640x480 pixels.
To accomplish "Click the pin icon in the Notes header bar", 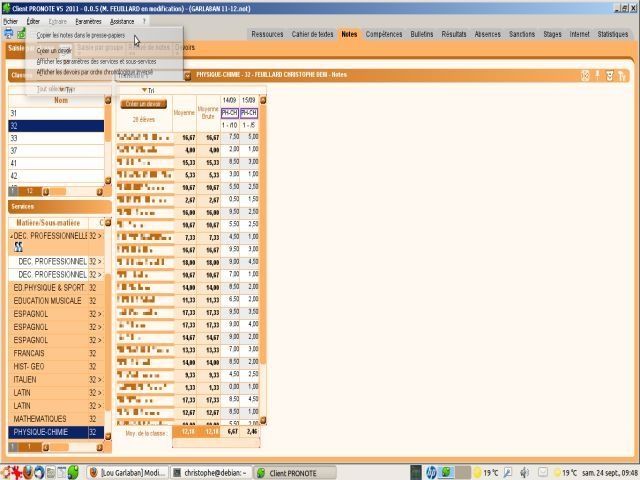I will pyautogui.click(x=598, y=75).
